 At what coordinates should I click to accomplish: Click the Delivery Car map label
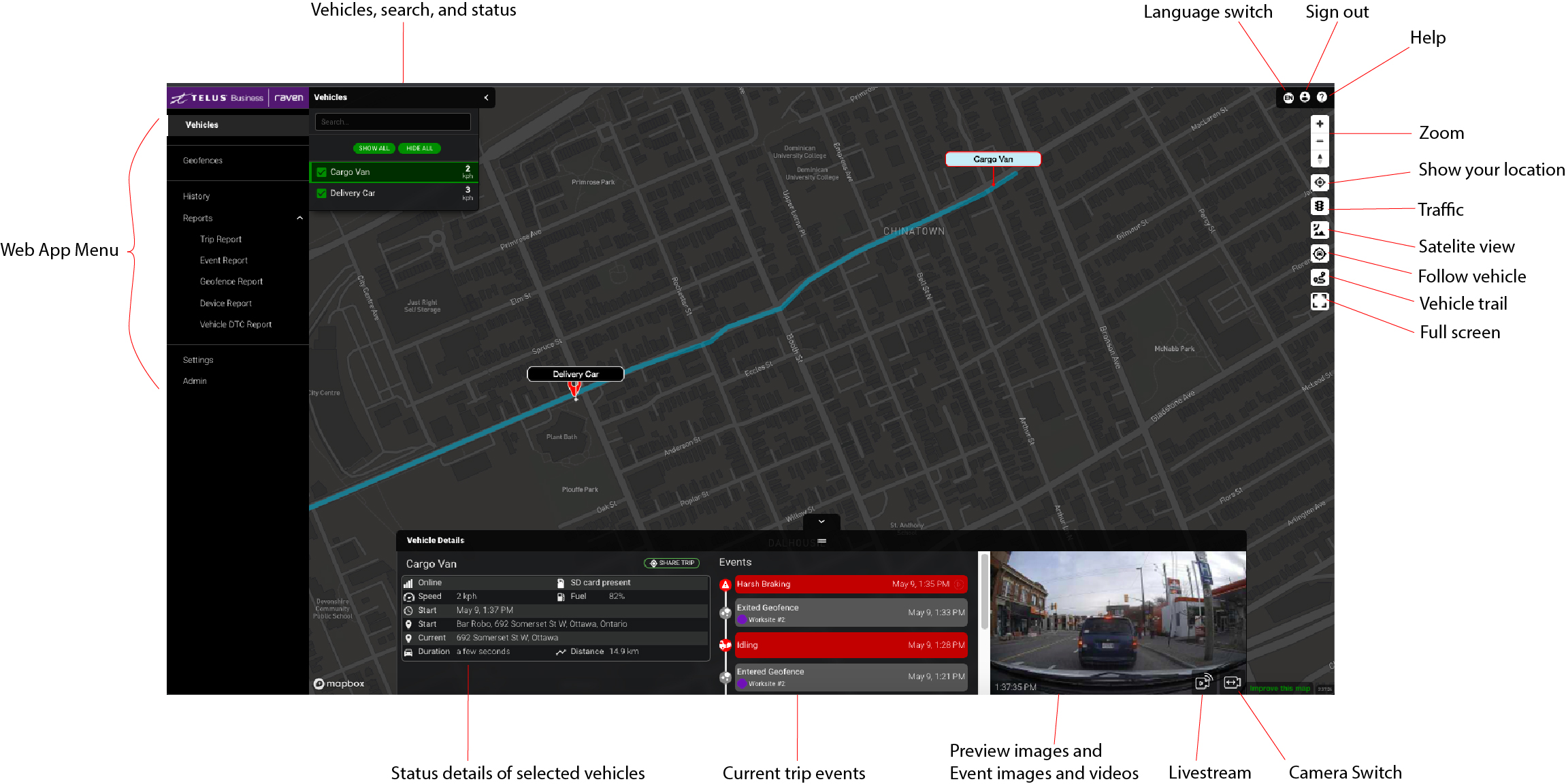pyautogui.click(x=576, y=374)
